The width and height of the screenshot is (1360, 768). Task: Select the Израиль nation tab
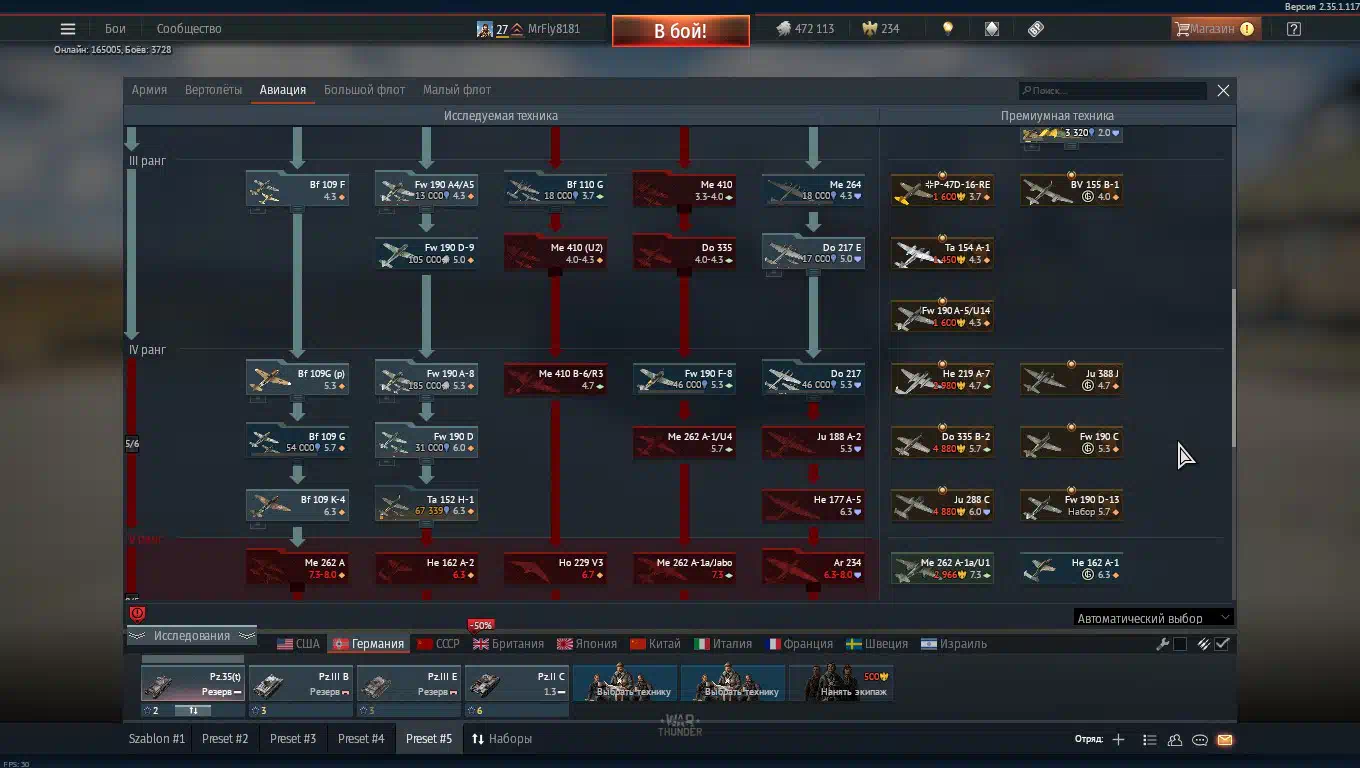(x=954, y=644)
